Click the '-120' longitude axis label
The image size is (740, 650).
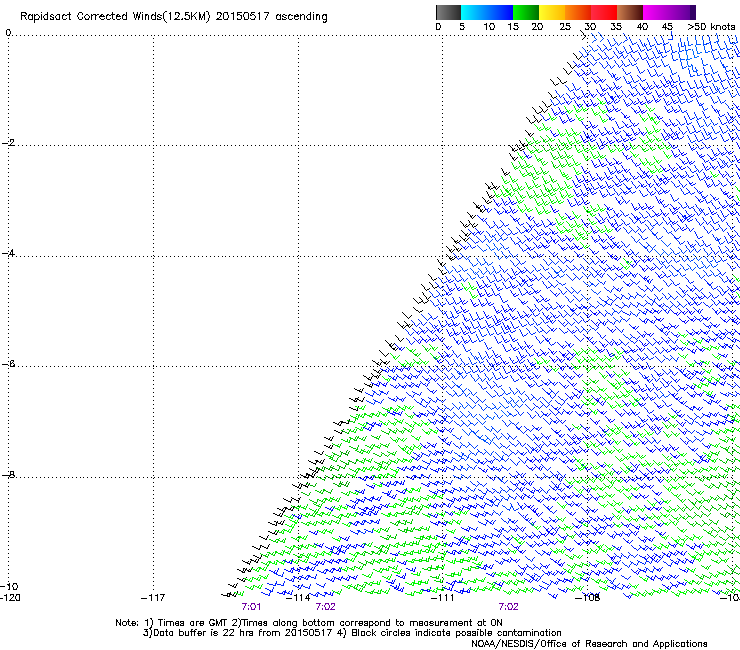point(10,598)
